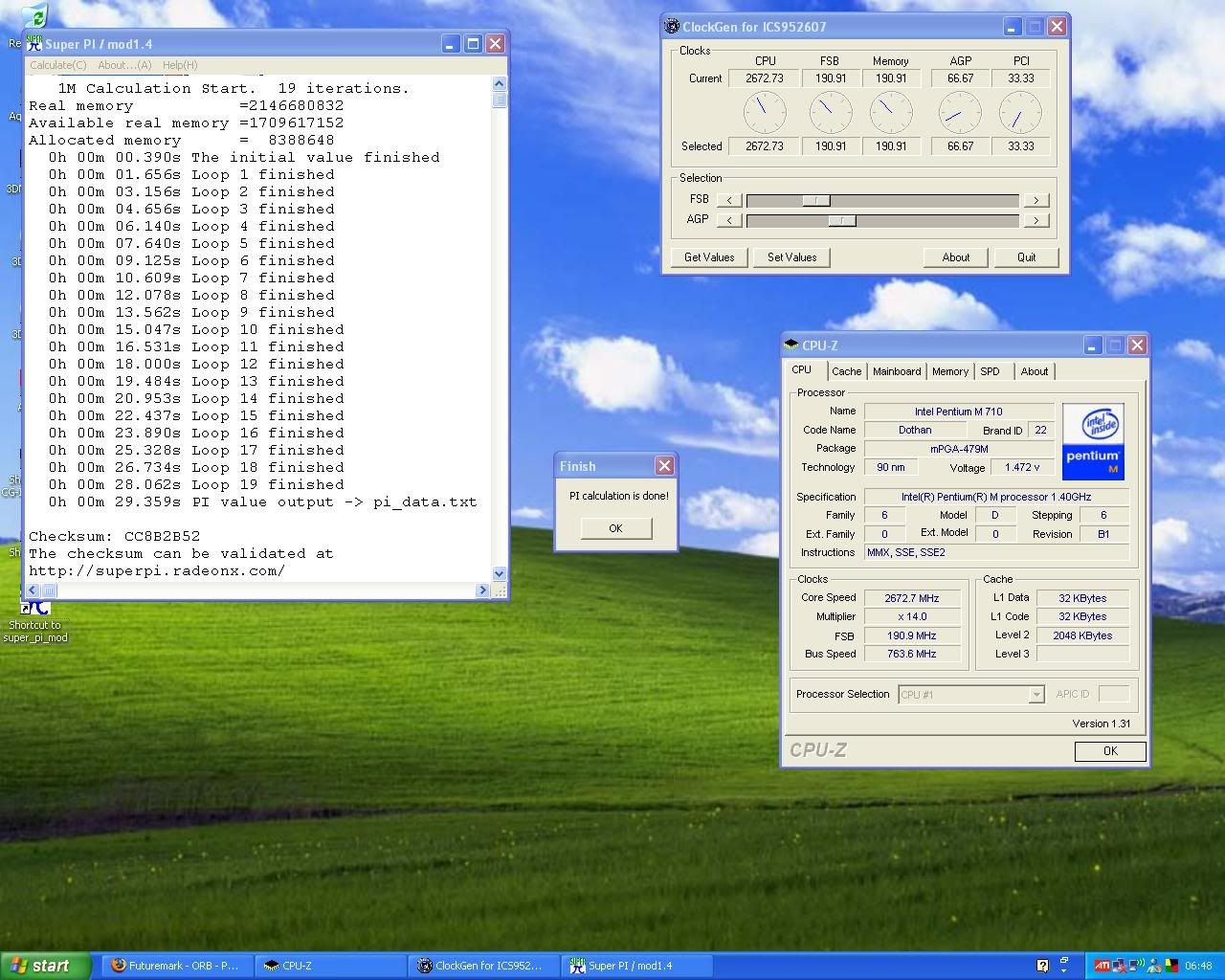Click the taskbar clock showing 06:48
This screenshot has width=1225, height=980.
click(x=1198, y=966)
